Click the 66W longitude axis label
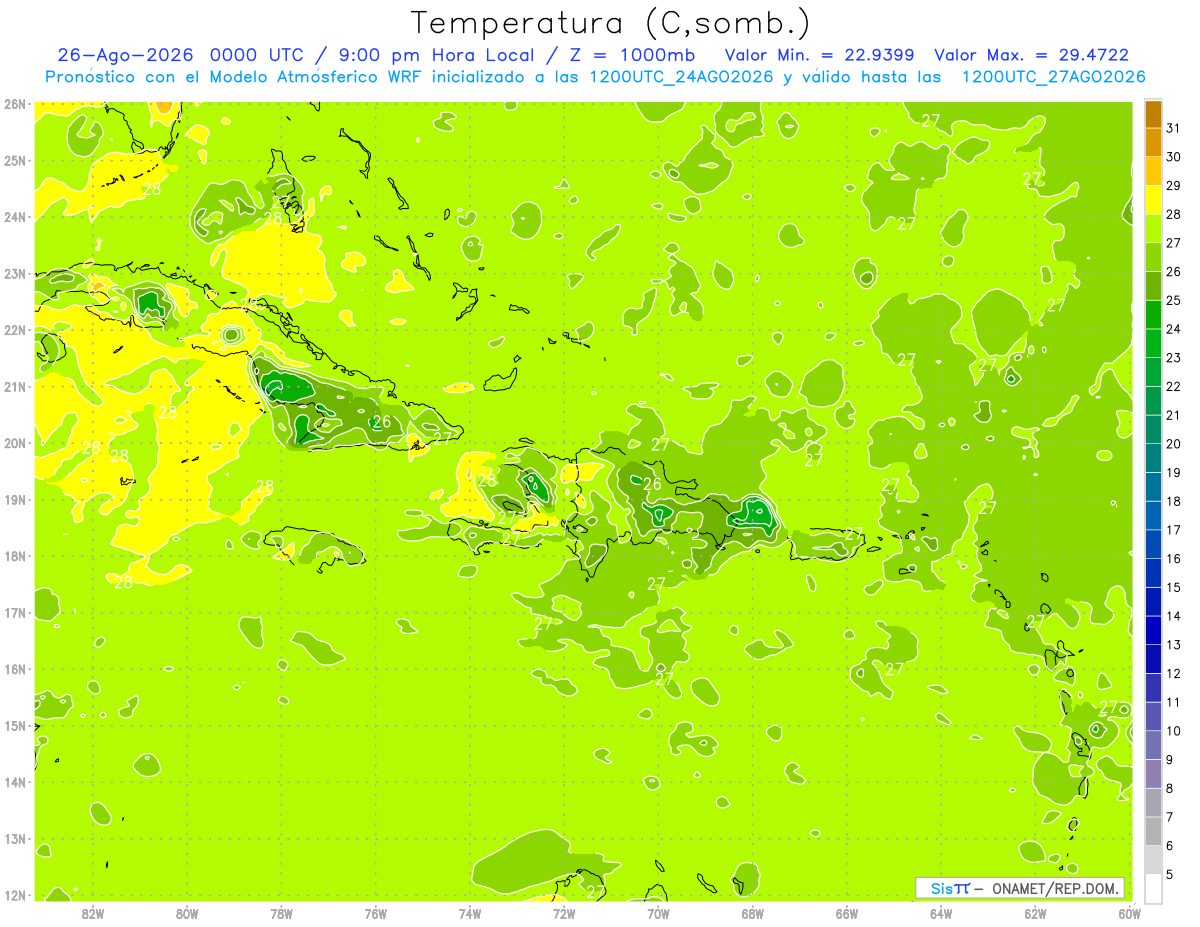1200x927 pixels. [x=847, y=913]
